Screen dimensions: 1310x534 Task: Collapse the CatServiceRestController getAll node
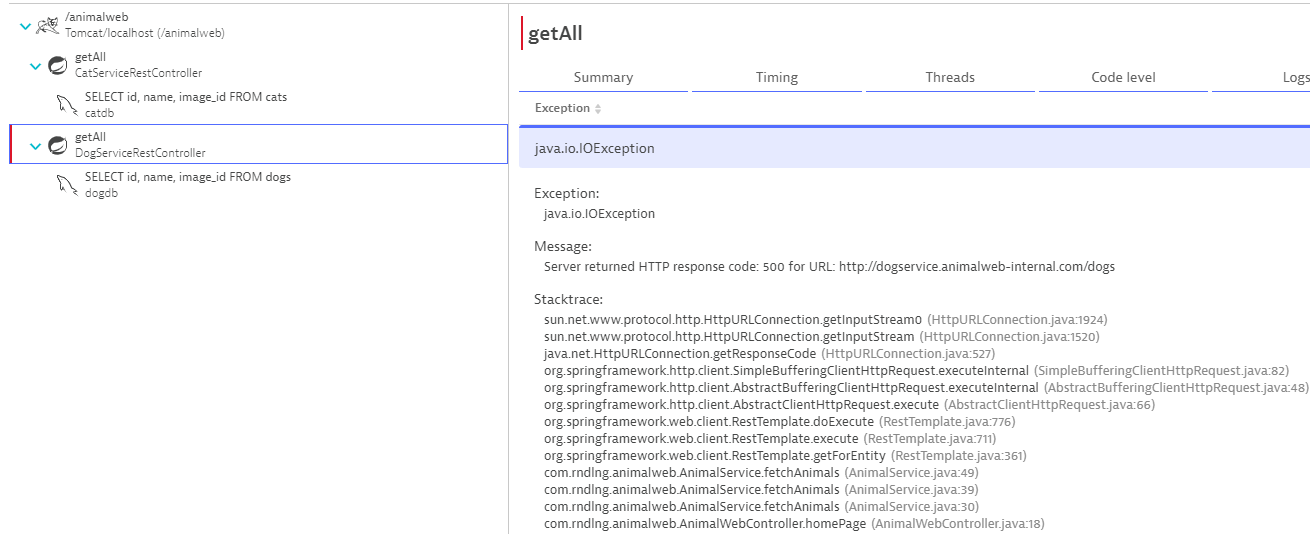coord(36,66)
